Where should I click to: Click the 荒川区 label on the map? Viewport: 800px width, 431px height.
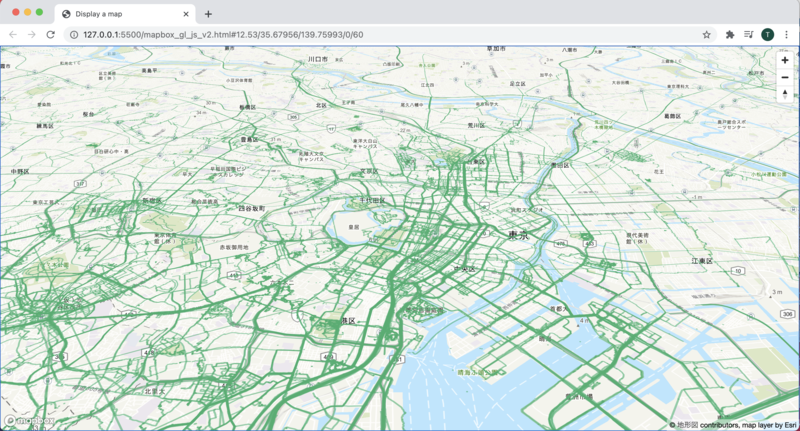click(476, 125)
